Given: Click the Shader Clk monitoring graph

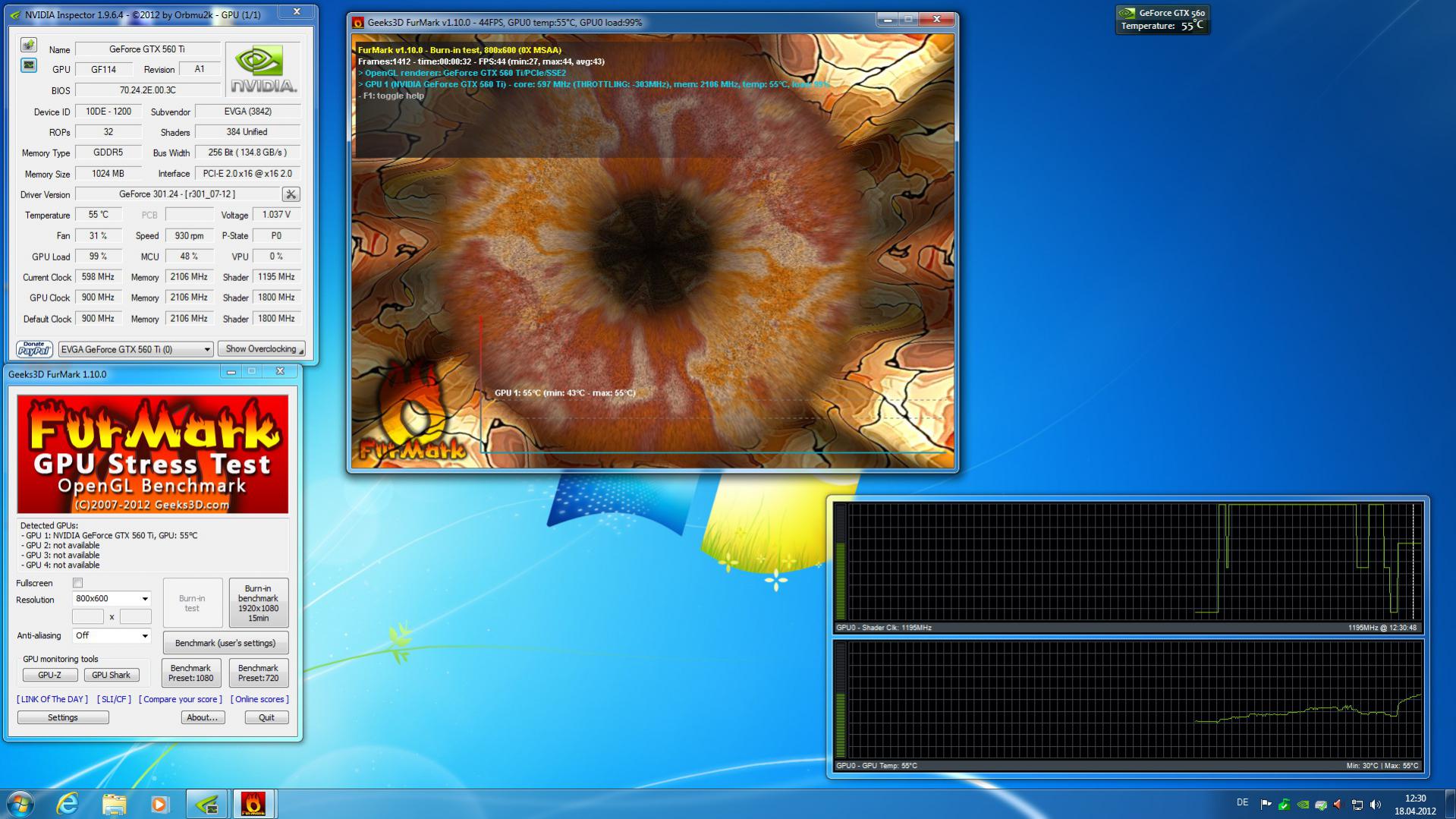Looking at the screenshot, I should [x=1127, y=567].
